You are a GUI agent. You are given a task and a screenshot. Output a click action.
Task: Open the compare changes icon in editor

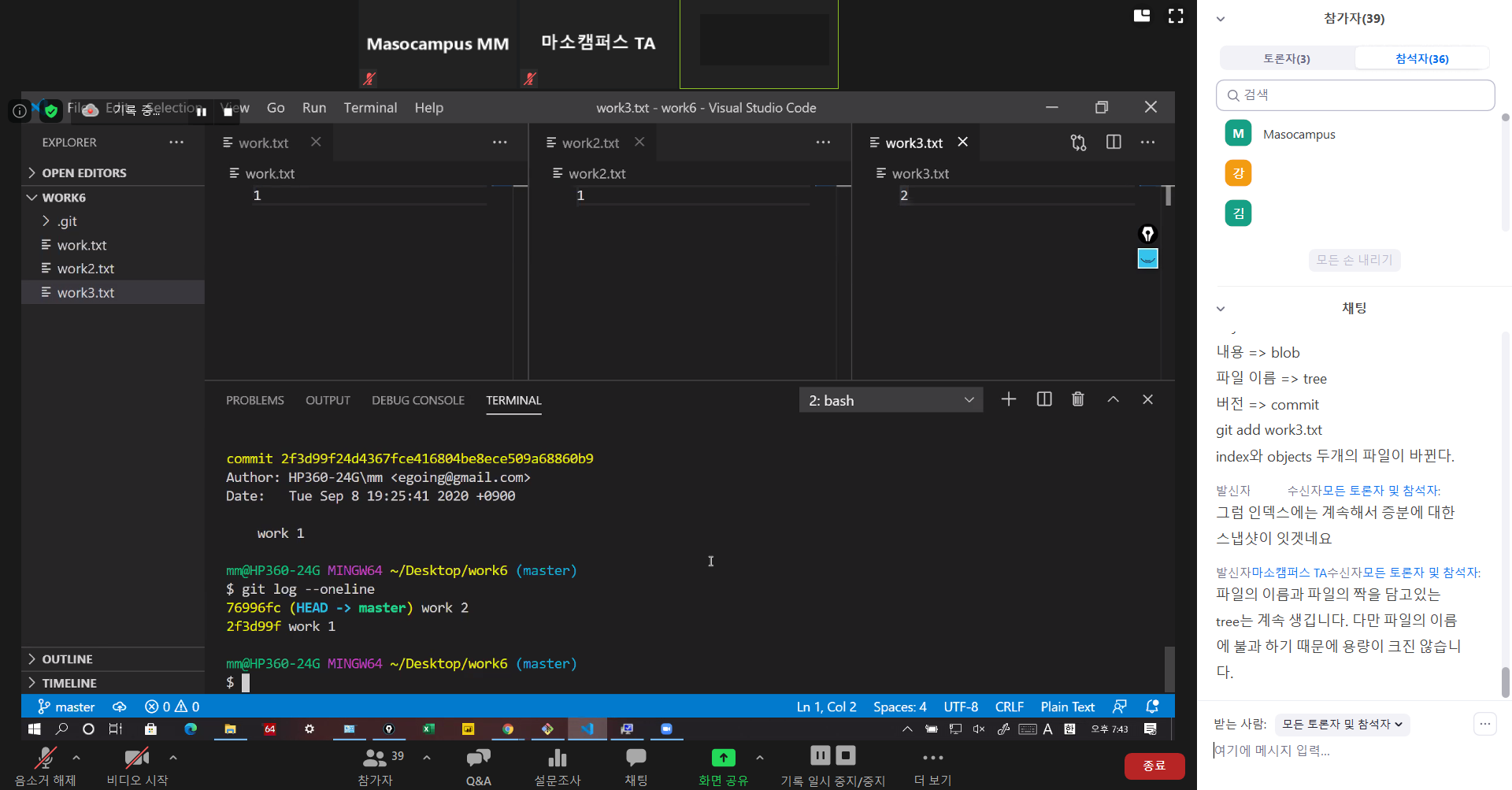(x=1078, y=143)
